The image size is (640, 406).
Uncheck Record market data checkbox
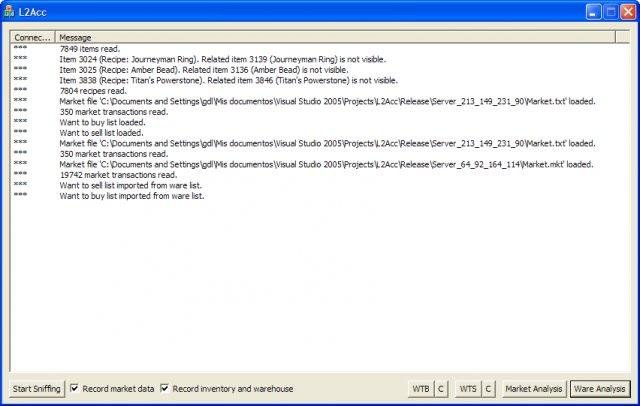[x=75, y=388]
